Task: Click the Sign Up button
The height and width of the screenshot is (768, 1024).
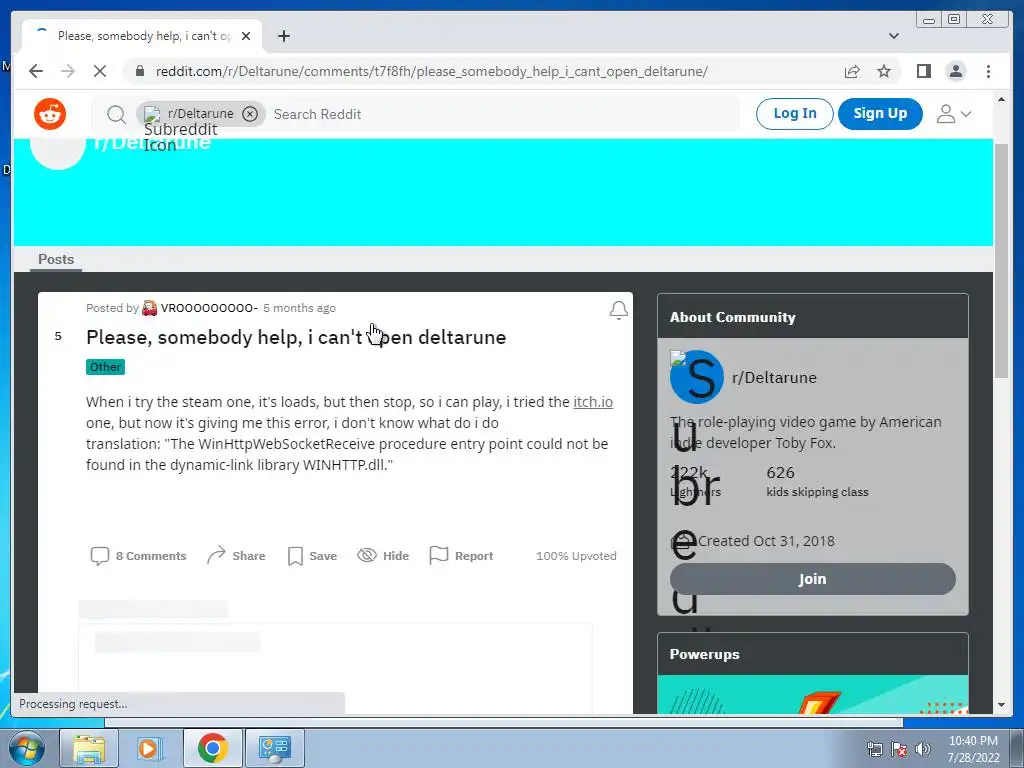Action: [880, 114]
